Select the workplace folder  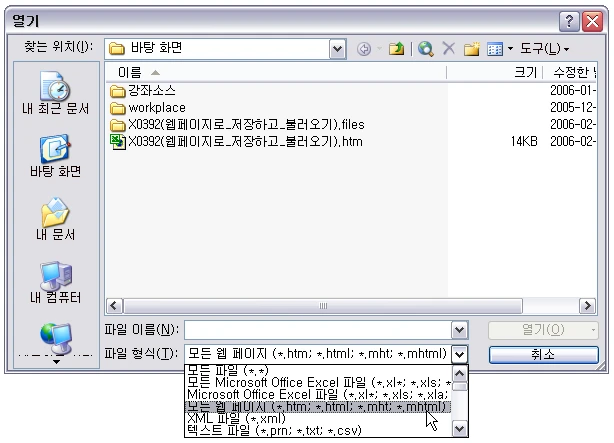148,108
